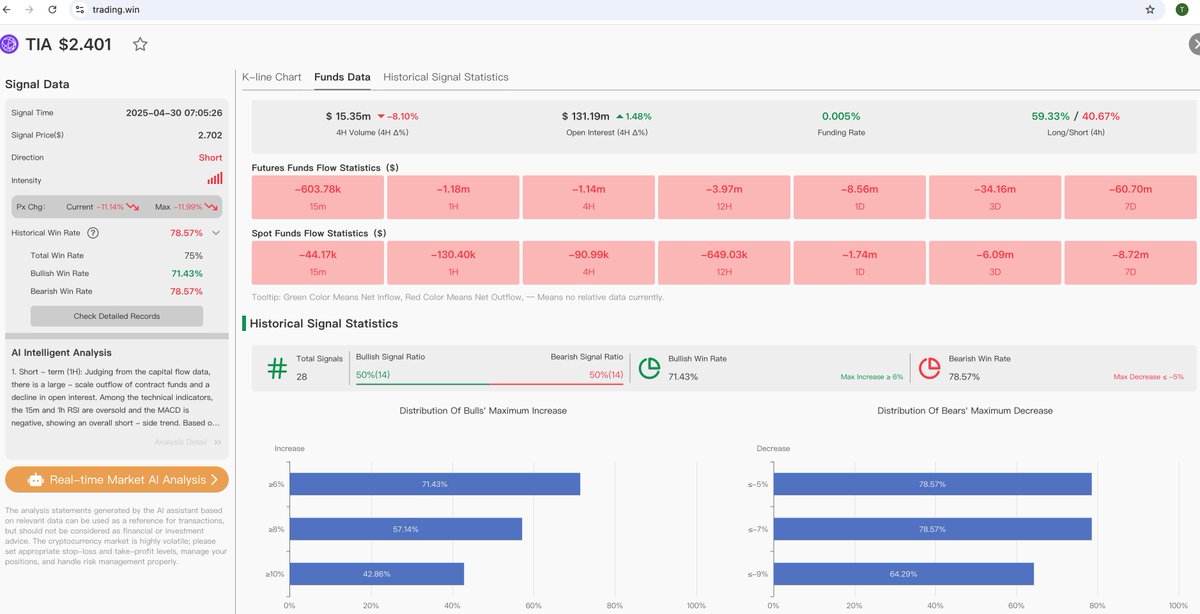Select the Futures 15m flow cell -603.78k

[318, 195]
